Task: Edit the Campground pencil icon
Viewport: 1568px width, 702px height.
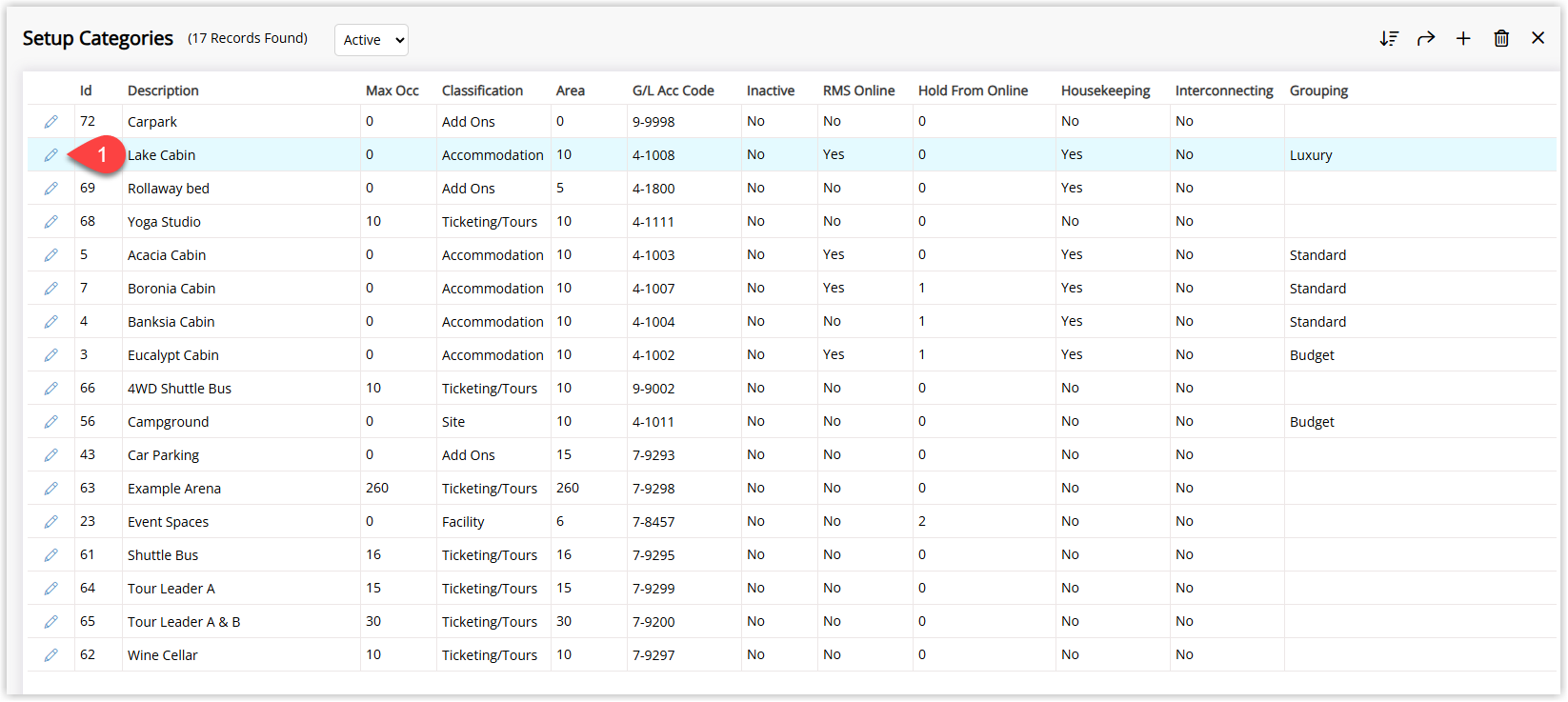Action: point(51,422)
